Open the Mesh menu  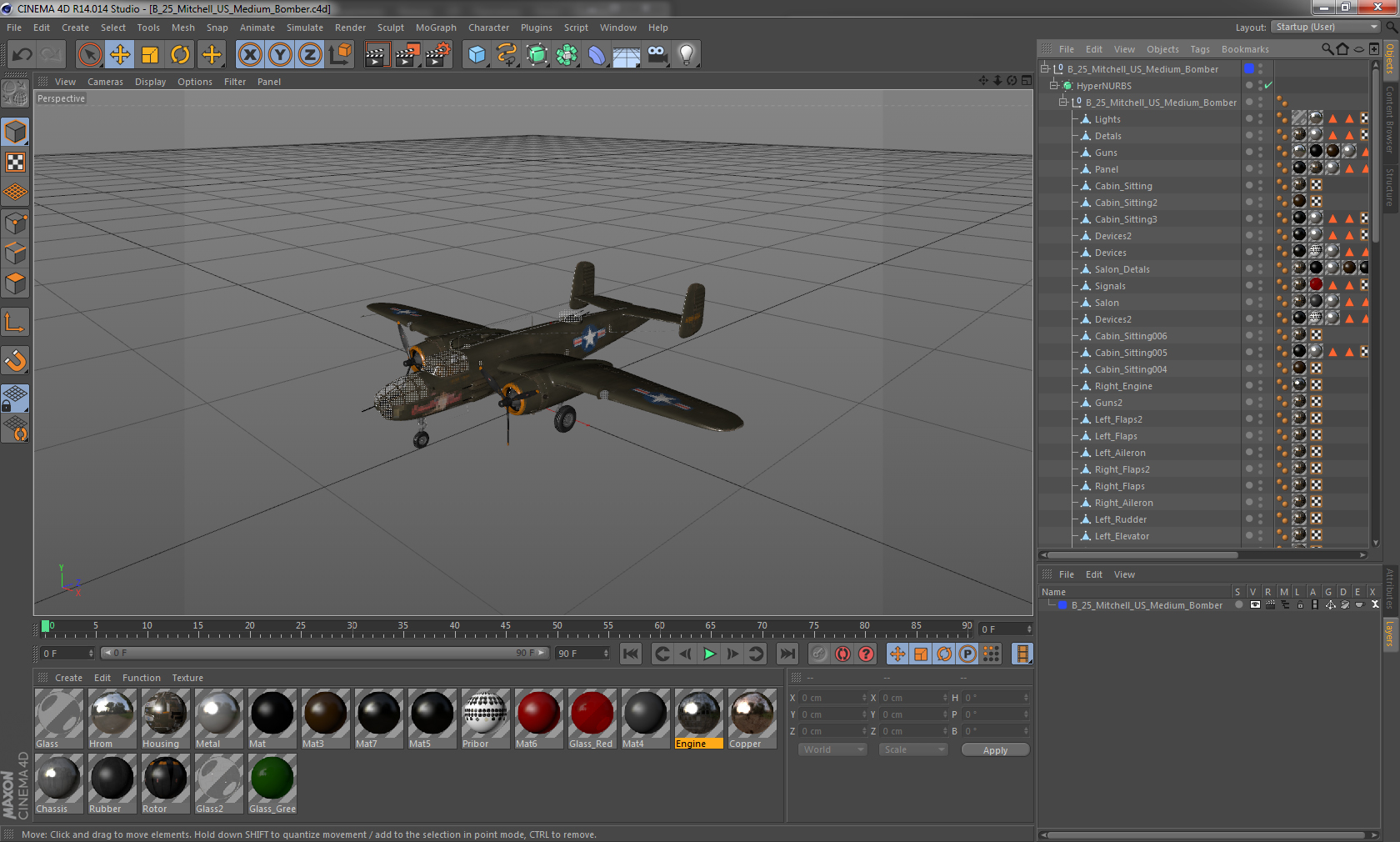[183, 28]
